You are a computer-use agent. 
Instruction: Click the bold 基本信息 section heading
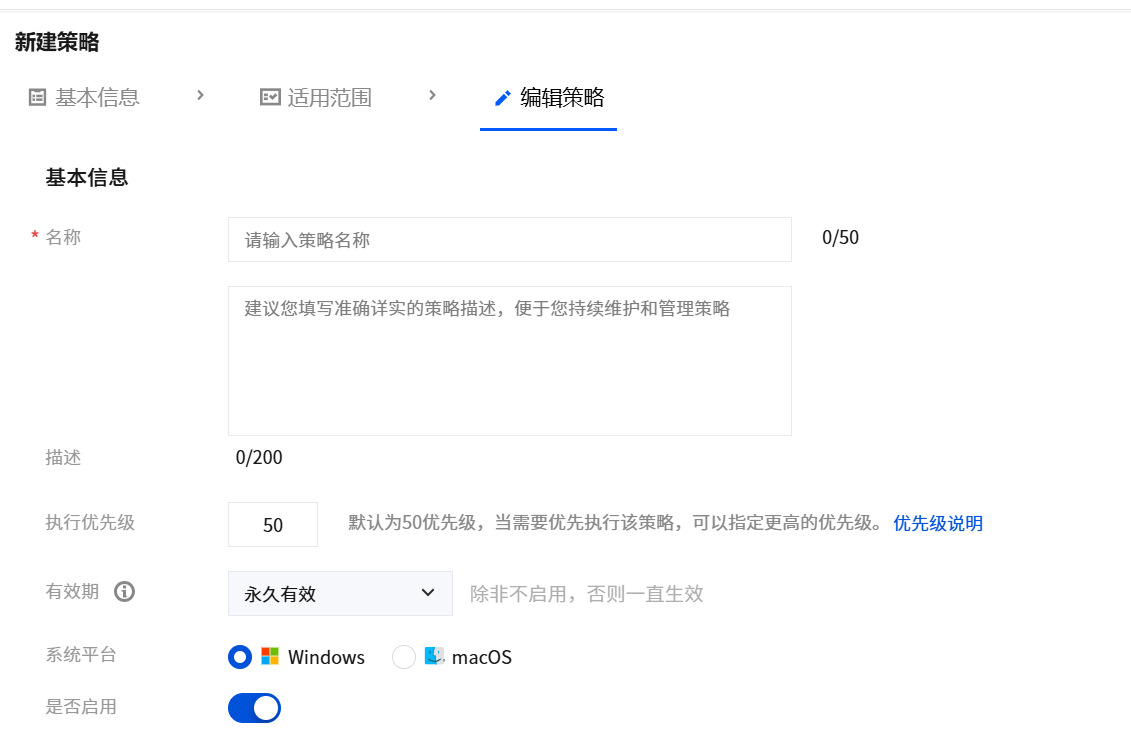click(x=87, y=177)
